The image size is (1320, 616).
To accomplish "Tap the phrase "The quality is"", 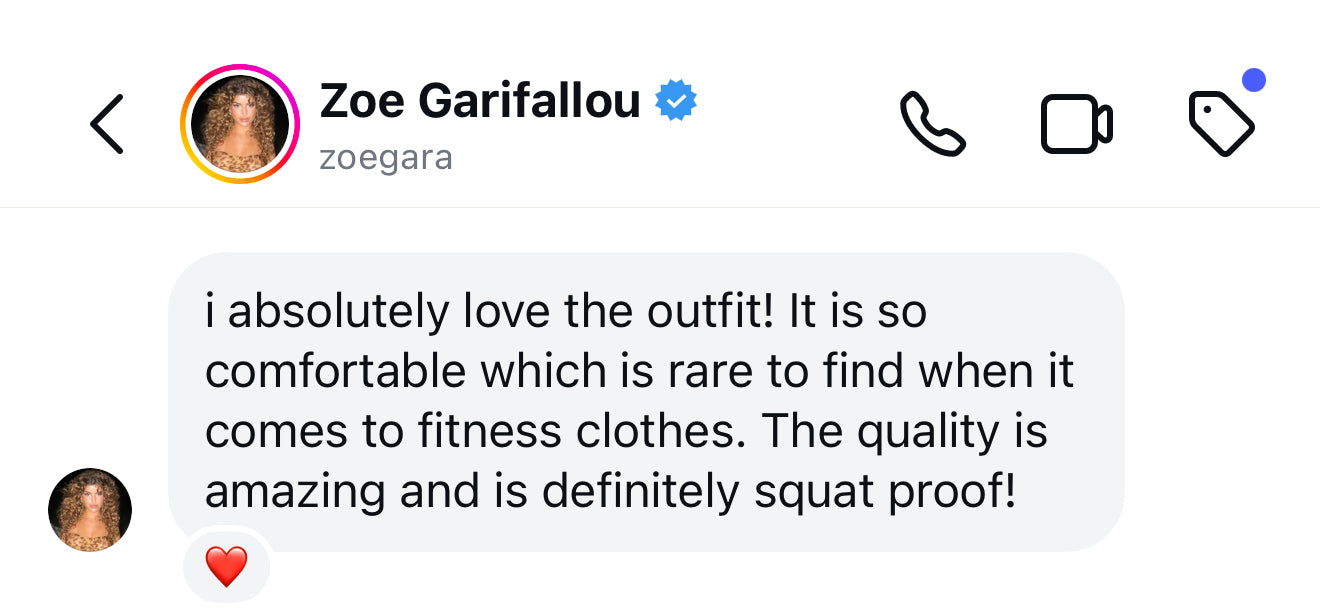I will pyautogui.click(x=906, y=432).
